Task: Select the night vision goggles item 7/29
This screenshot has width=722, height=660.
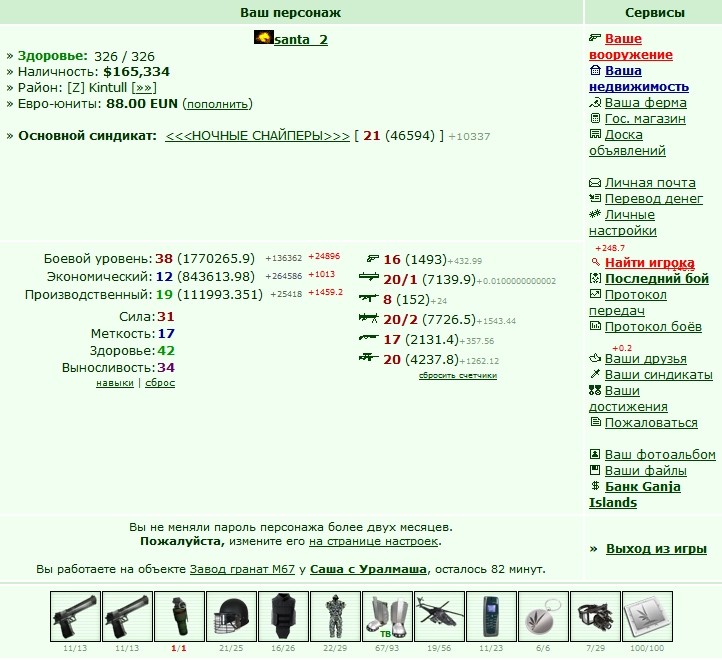Action: (x=595, y=617)
